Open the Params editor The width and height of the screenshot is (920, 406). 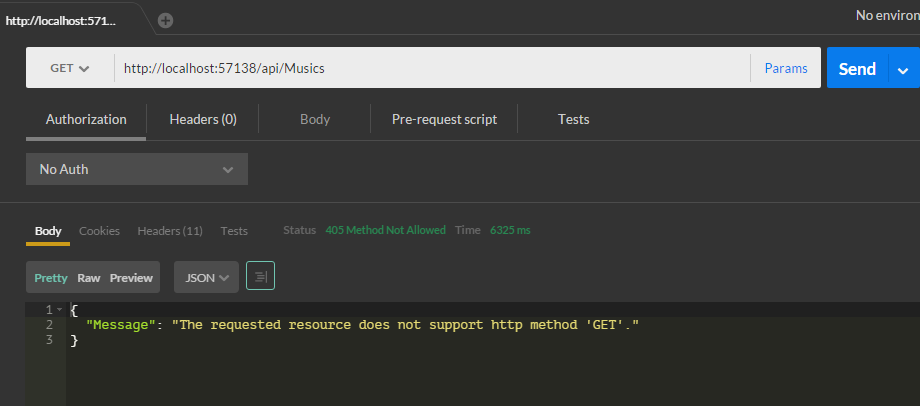point(786,68)
